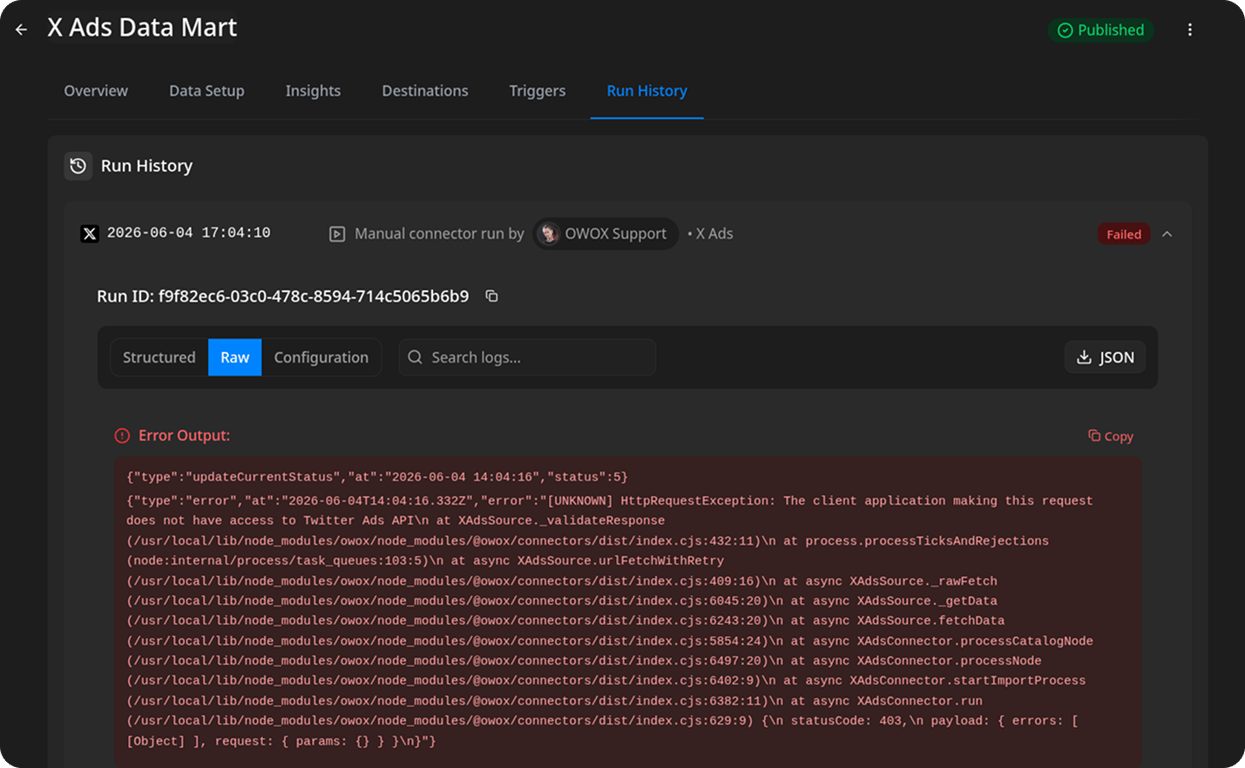The image size is (1245, 768).
Task: Click the Published status badge
Action: [x=1101, y=30]
